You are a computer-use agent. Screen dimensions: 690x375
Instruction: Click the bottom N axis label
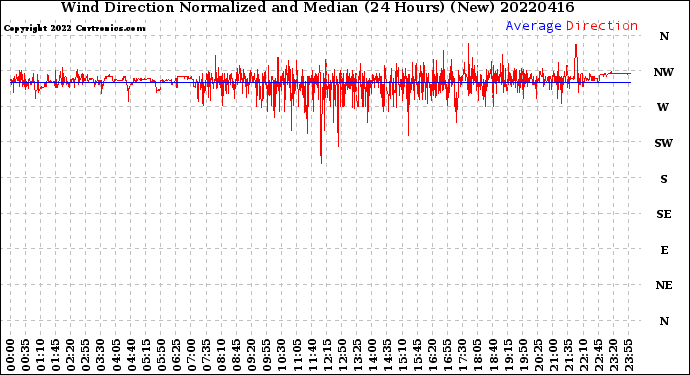[664, 321]
